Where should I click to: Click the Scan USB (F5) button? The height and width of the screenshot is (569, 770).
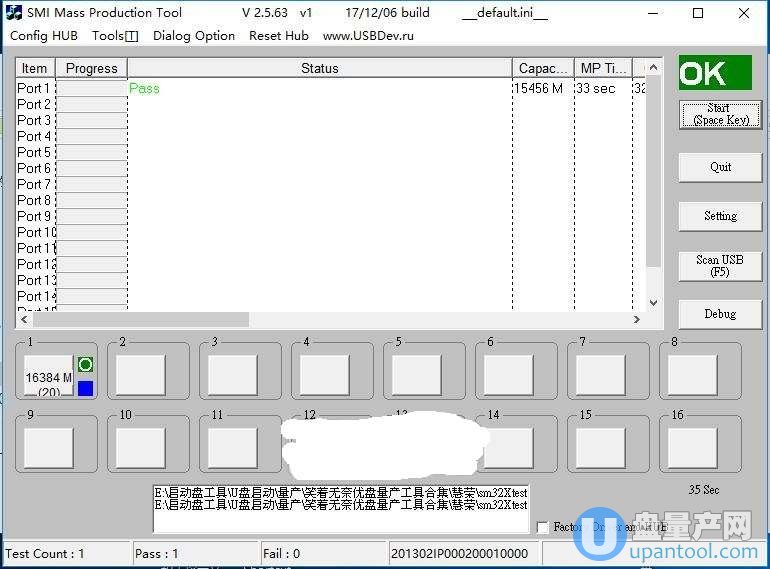pyautogui.click(x=719, y=265)
